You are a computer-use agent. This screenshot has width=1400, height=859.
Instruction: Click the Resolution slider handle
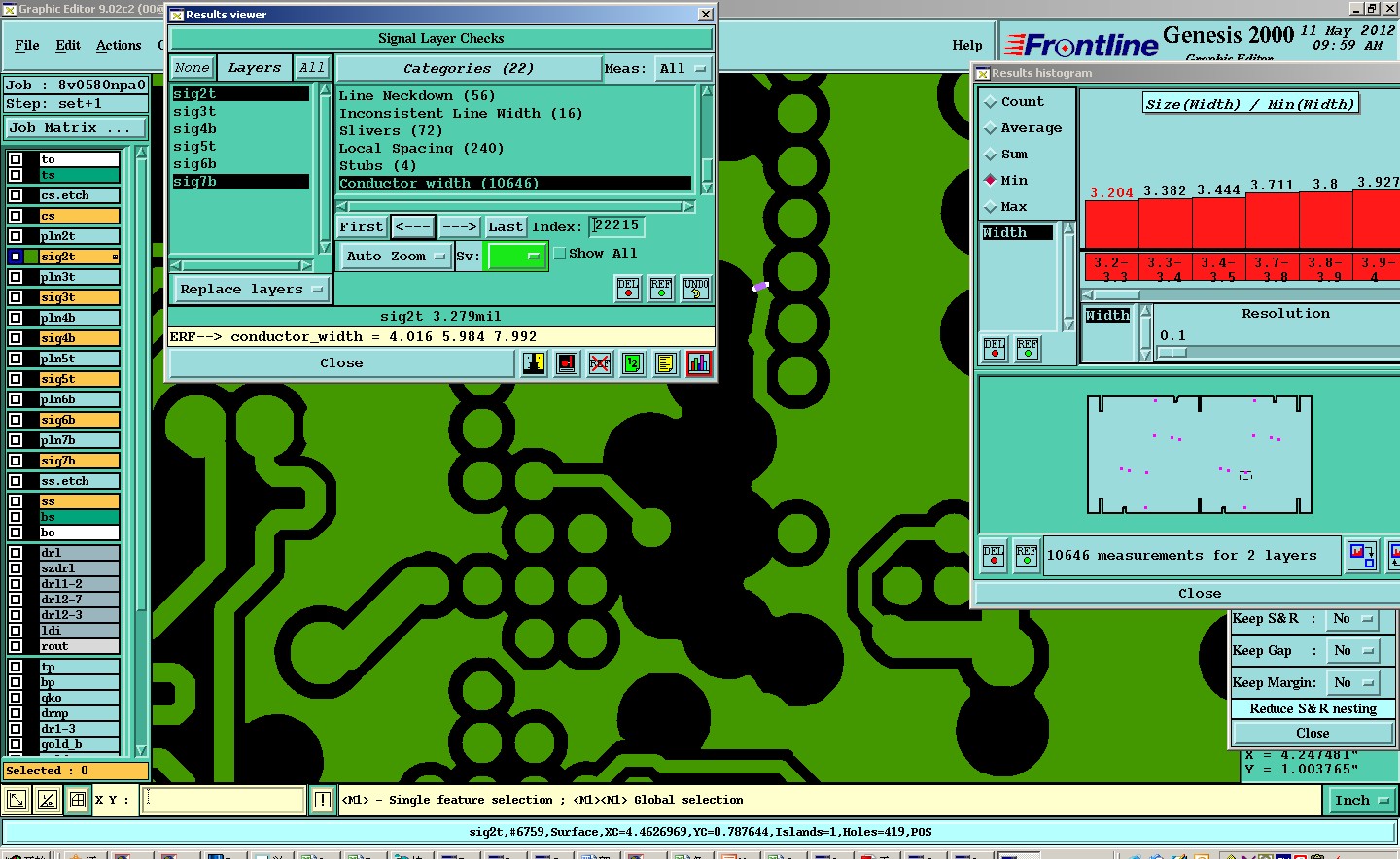click(x=1172, y=353)
